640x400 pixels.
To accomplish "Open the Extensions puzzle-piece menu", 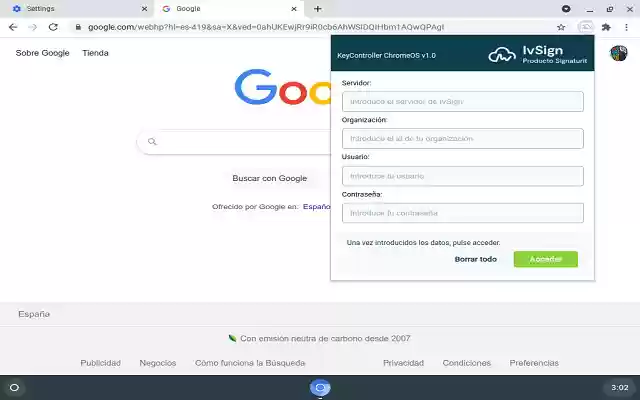I will (606, 27).
